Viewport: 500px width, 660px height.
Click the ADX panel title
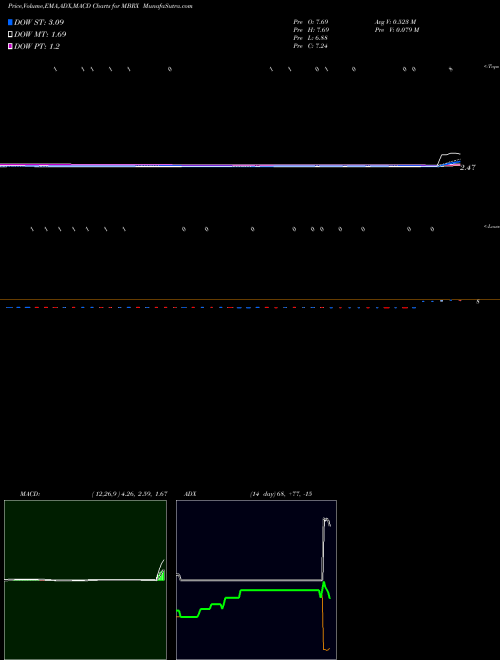191,494
